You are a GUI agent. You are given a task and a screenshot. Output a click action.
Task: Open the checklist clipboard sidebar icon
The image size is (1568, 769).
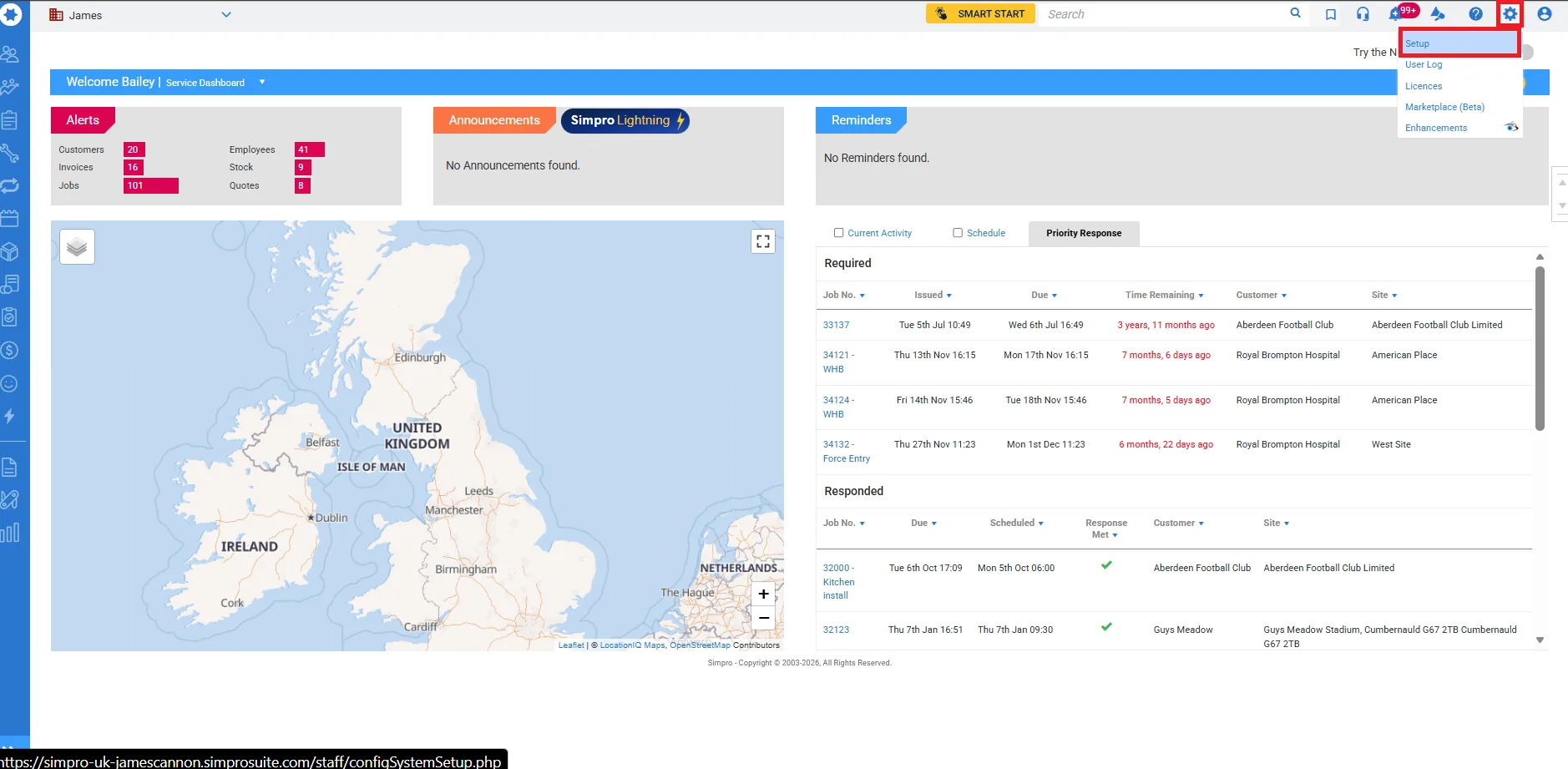click(10, 317)
